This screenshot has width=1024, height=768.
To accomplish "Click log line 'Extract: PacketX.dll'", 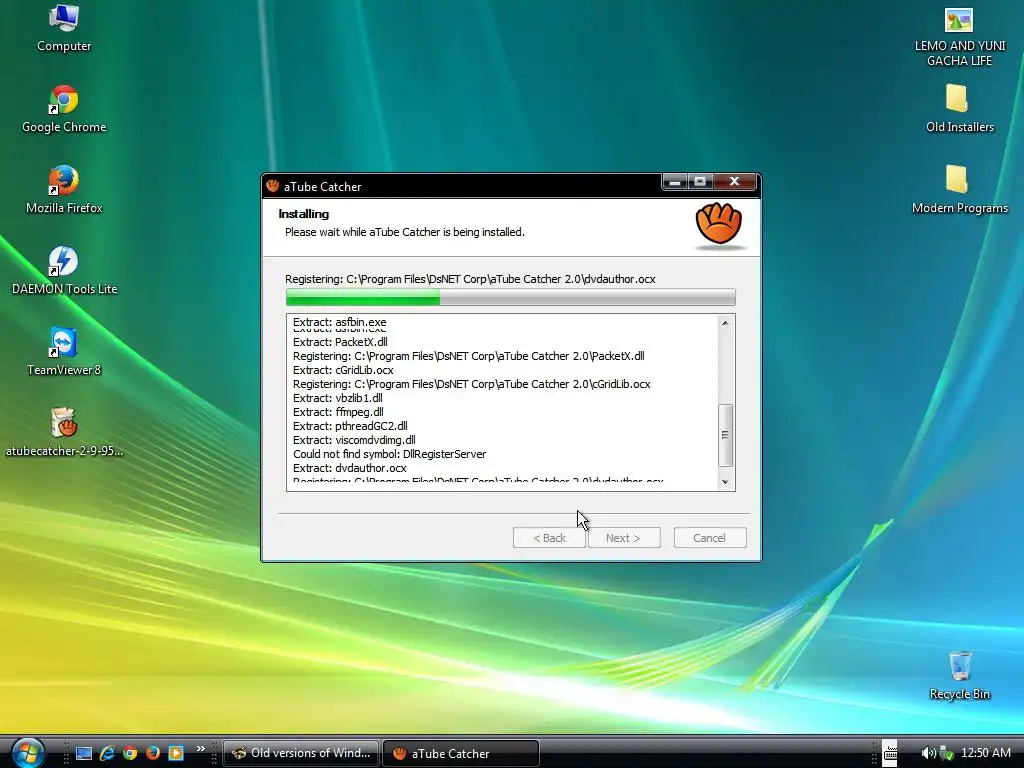I will tap(340, 342).
